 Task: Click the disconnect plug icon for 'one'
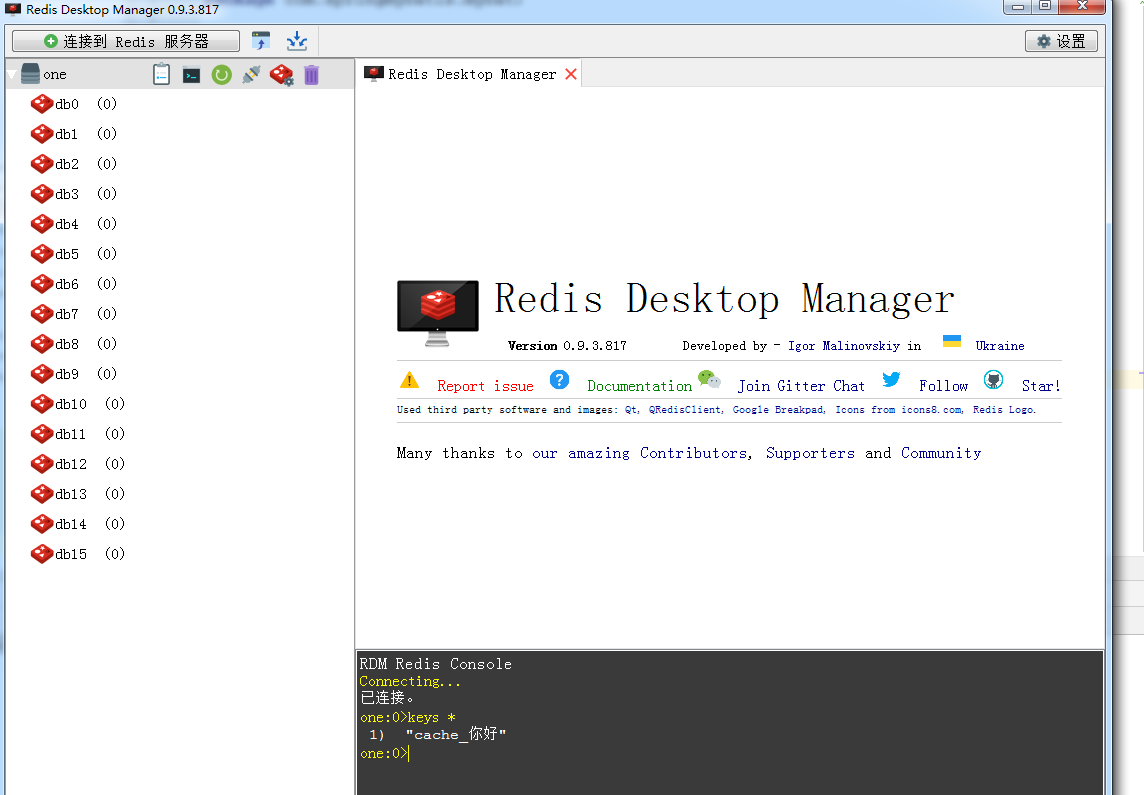coord(251,74)
